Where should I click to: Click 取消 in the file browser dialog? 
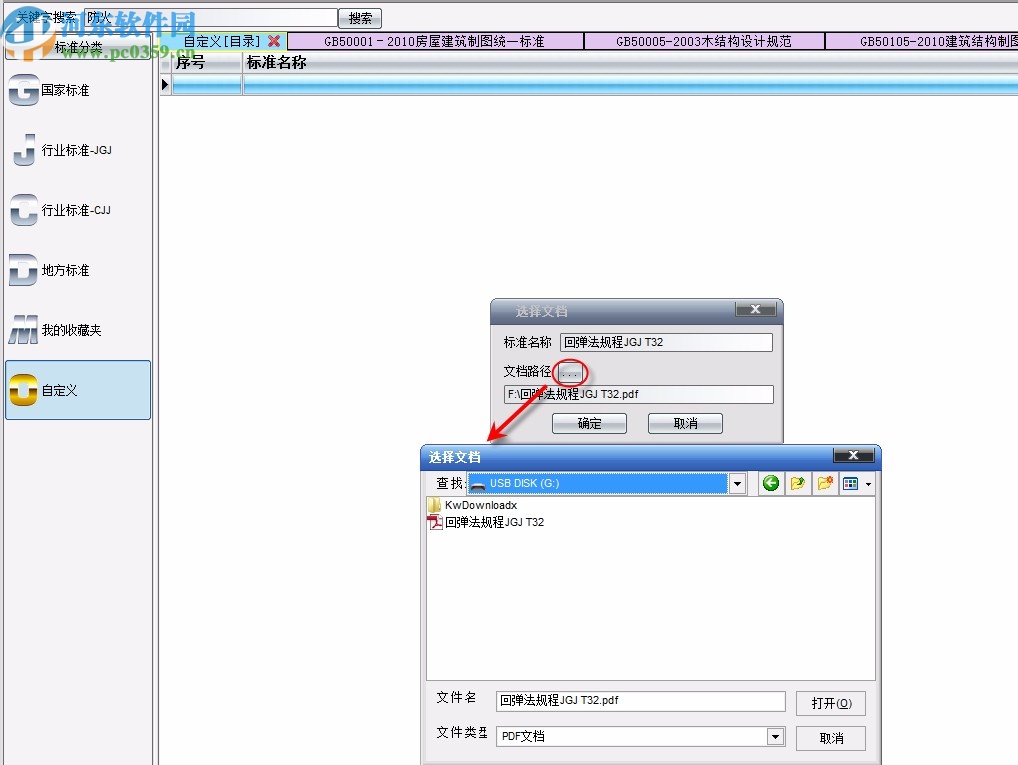click(831, 738)
